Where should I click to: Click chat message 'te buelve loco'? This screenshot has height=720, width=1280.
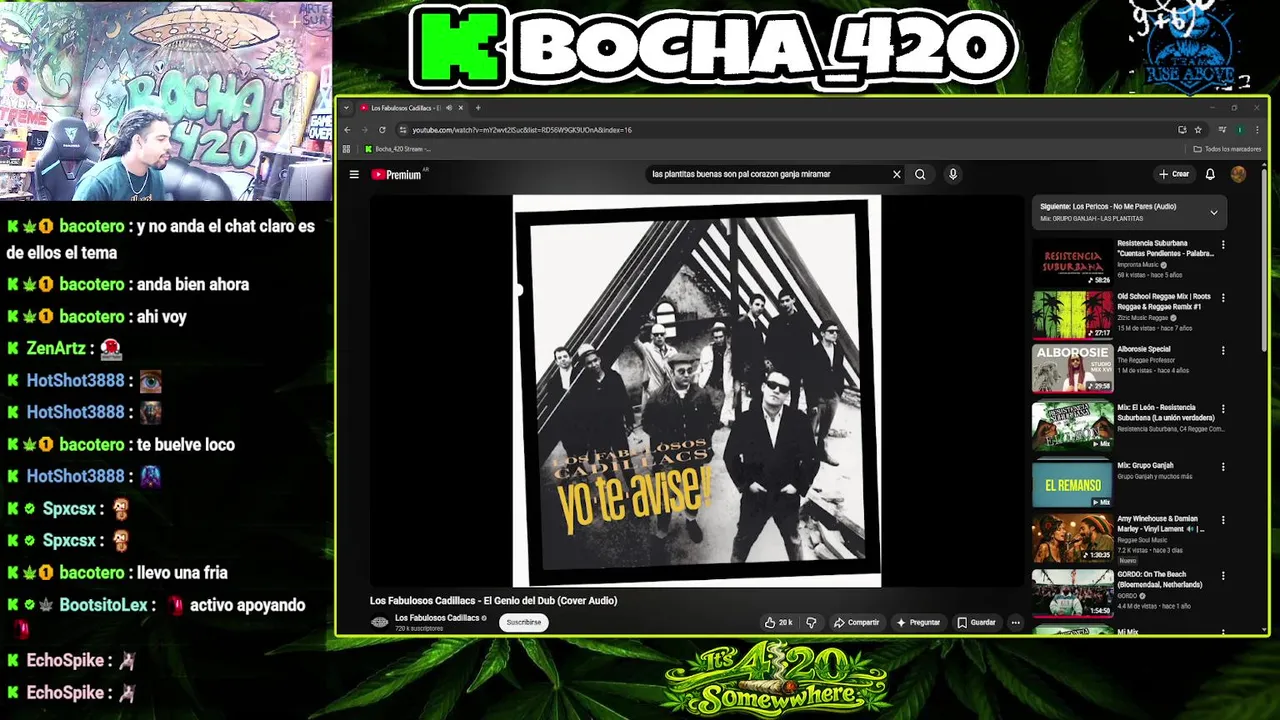pos(186,445)
